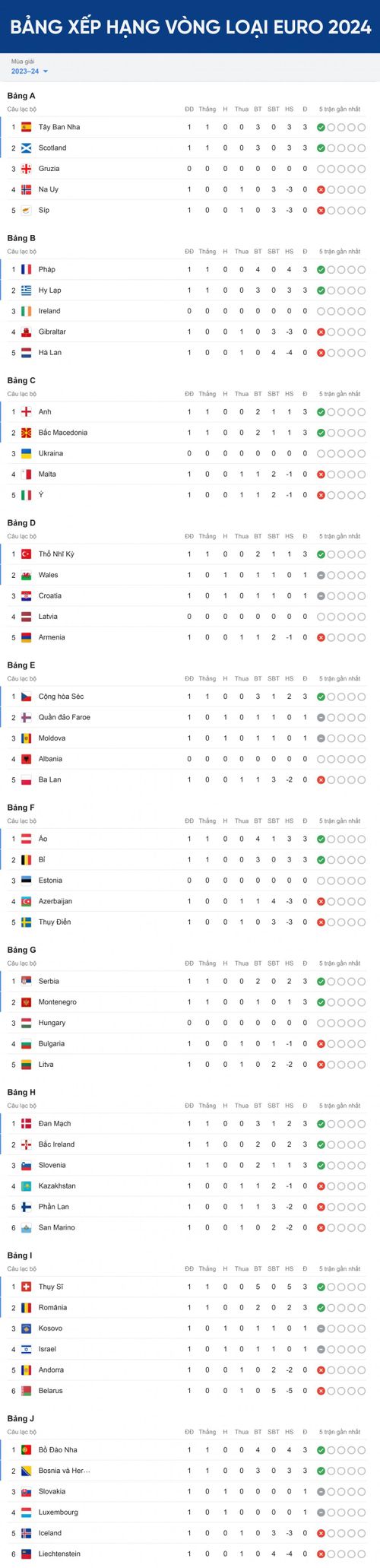Click the Portugal flag beside Bồ Đào Nha
The image size is (380, 1568).
pyautogui.click(x=26, y=1450)
